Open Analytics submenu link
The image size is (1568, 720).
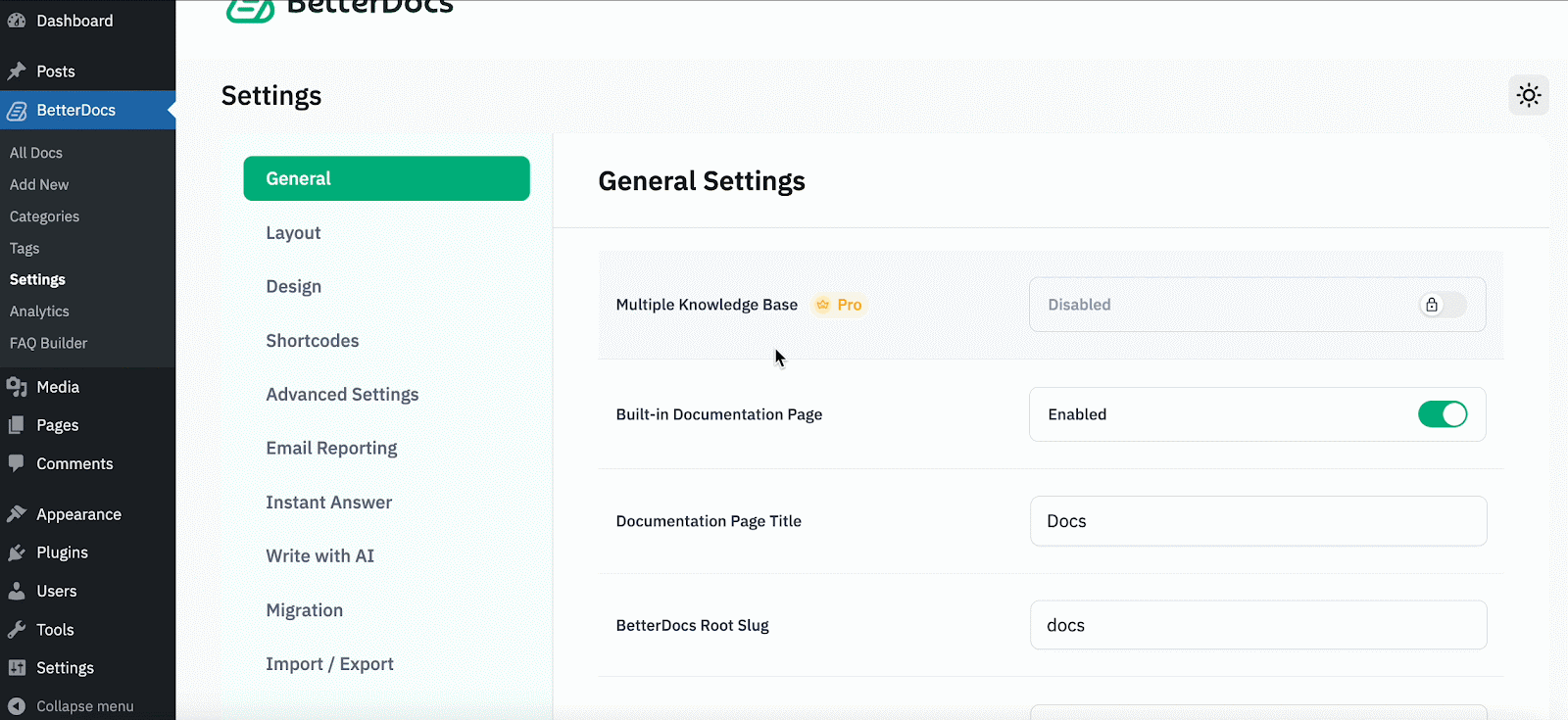pos(39,312)
